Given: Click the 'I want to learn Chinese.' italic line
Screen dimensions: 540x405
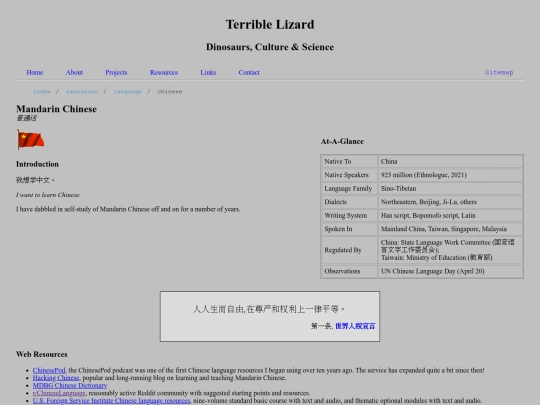Looking at the screenshot, I should point(48,195).
